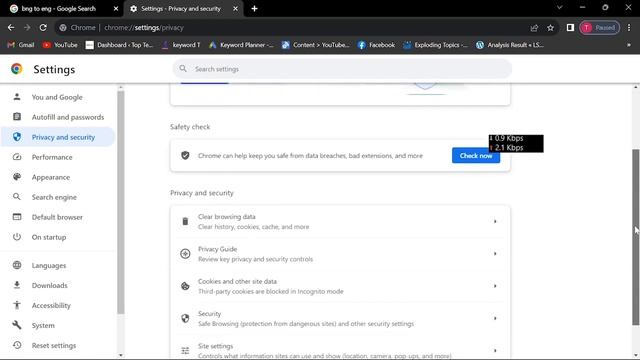This screenshot has width=640, height=360.
Task: Click the cookie icon beside Cookies row
Action: [185, 286]
